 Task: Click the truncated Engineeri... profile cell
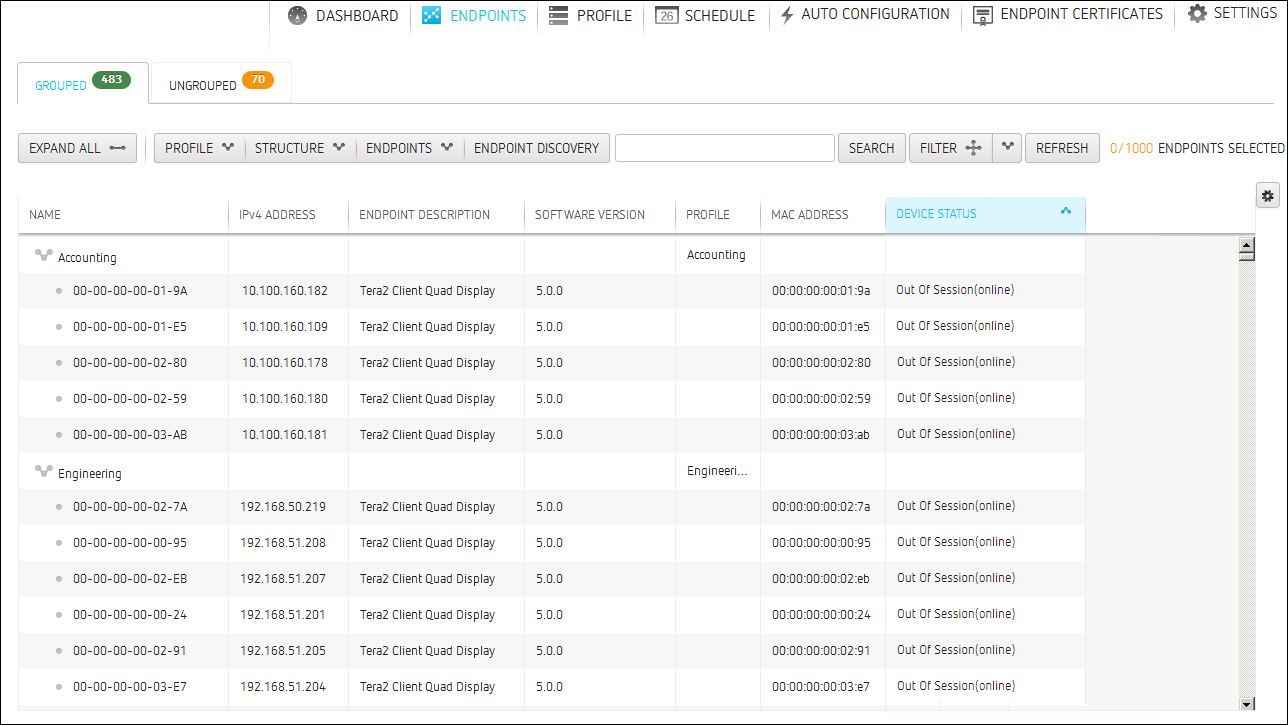tap(717, 471)
